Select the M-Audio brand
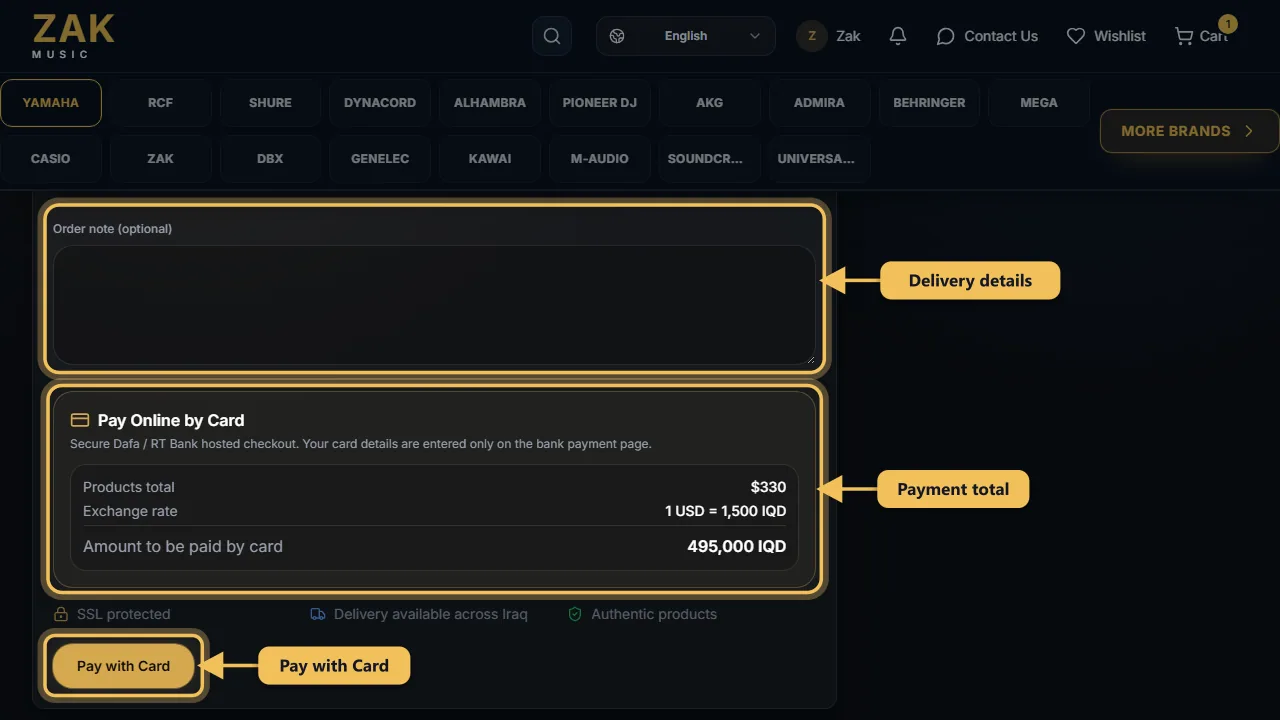The height and width of the screenshot is (720, 1280). tap(600, 159)
